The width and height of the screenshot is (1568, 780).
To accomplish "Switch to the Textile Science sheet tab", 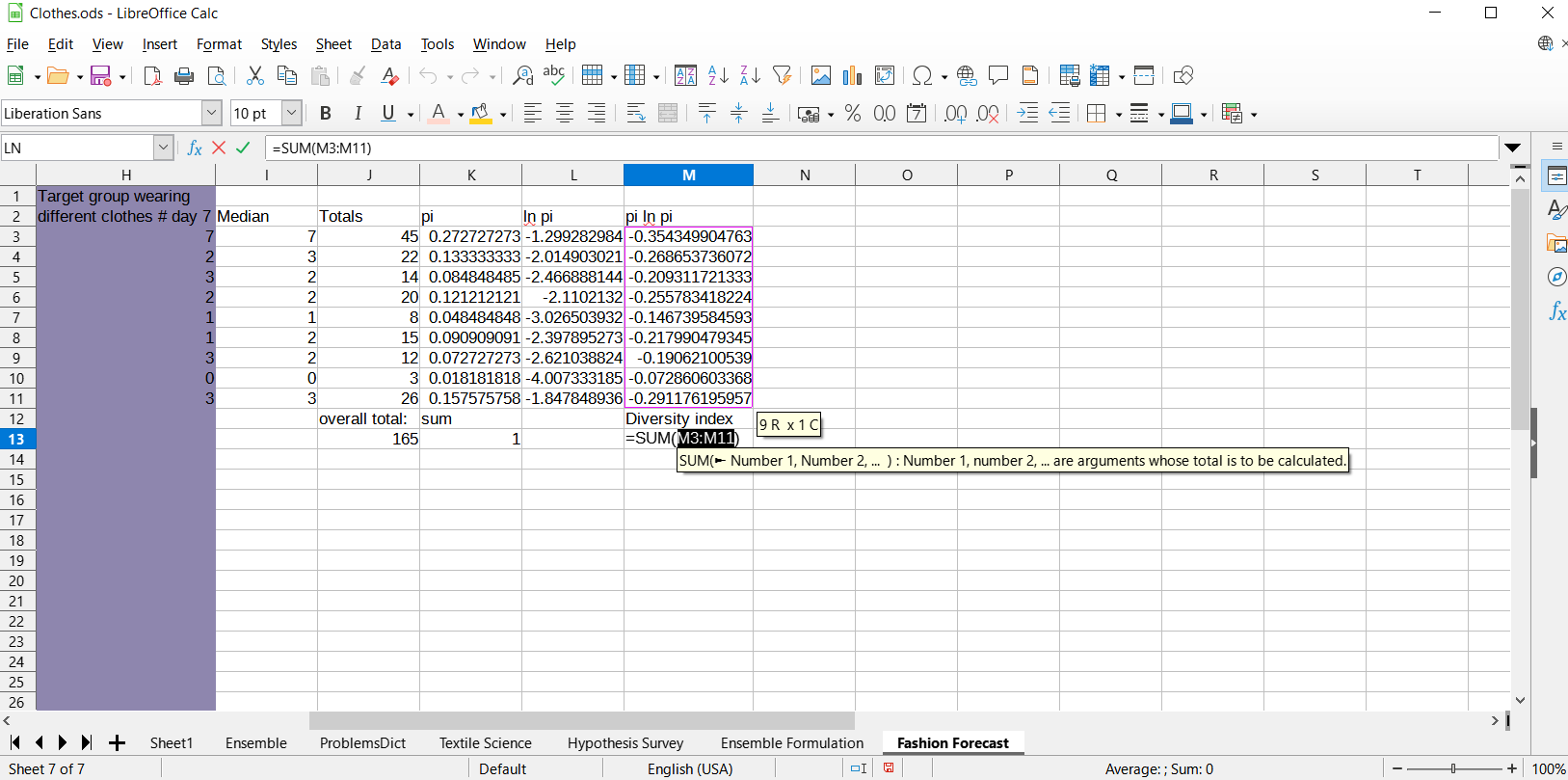I will tap(486, 743).
